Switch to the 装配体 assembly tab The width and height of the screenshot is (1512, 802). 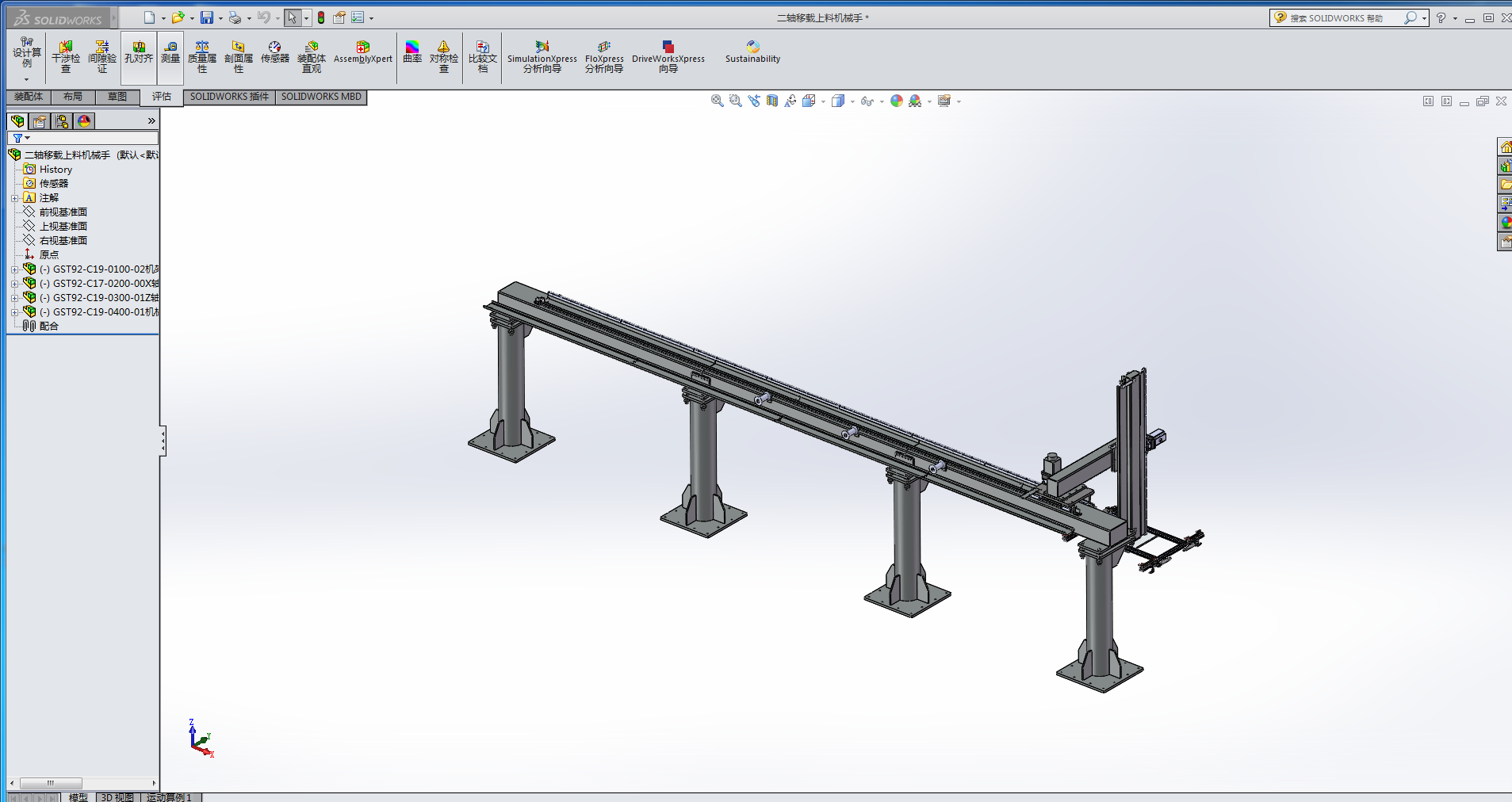pyautogui.click(x=29, y=97)
